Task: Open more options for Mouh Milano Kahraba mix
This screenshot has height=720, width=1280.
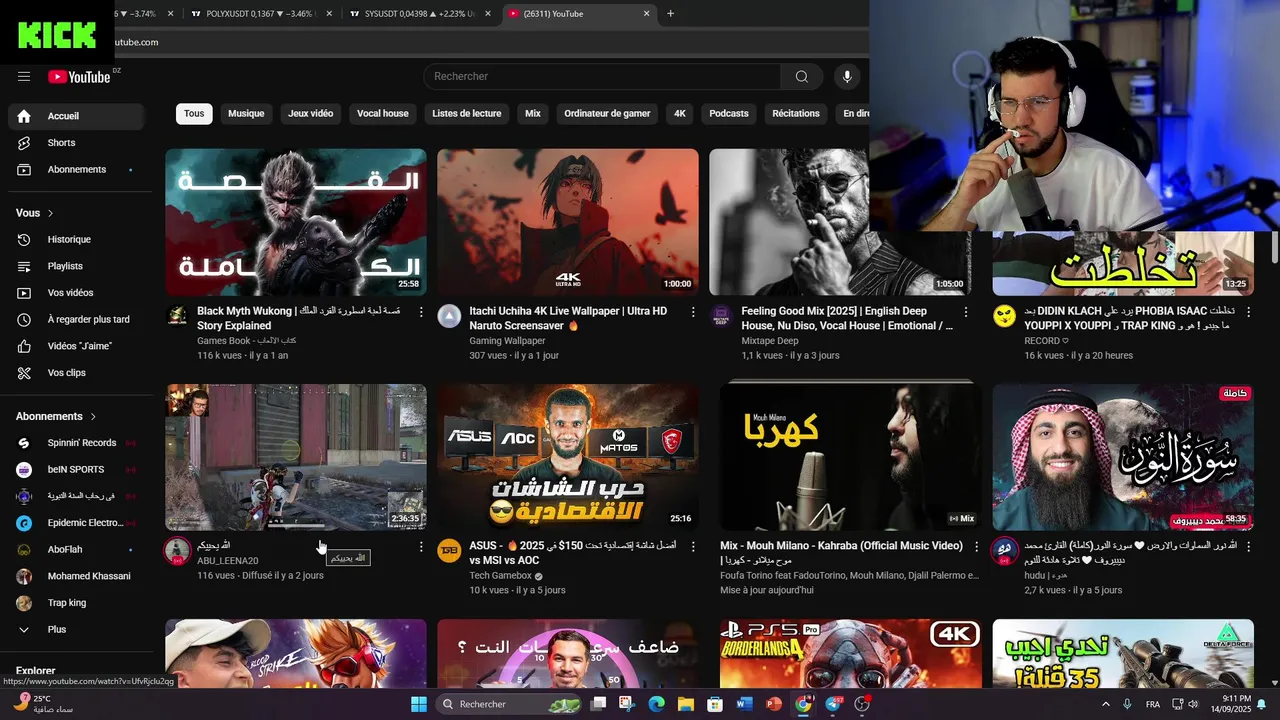Action: (976, 547)
